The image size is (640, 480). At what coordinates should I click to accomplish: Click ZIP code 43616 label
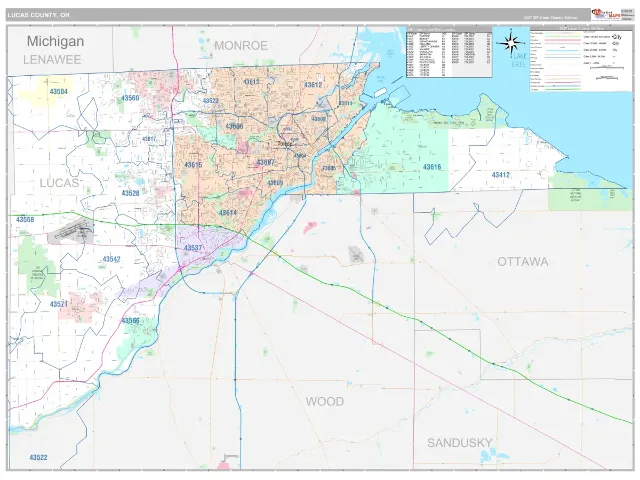[432, 167]
